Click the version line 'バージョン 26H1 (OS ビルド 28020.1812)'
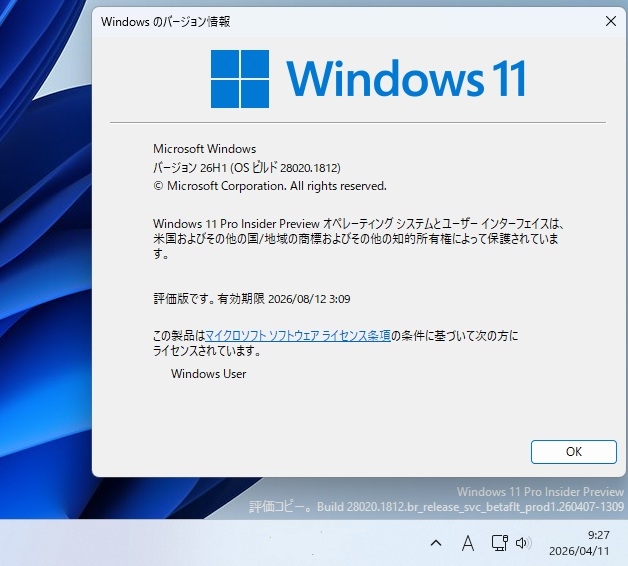The height and width of the screenshot is (566, 628). click(247, 167)
